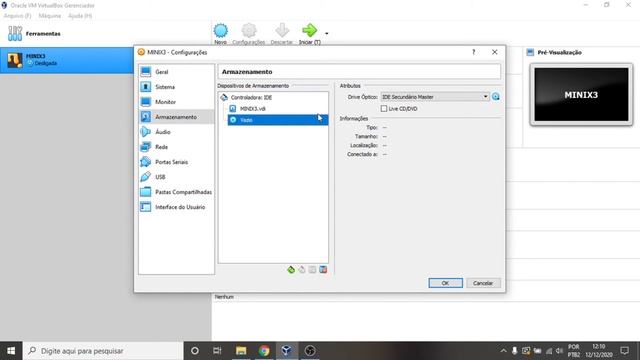Click the volume icon in system tray
The width and height of the screenshot is (640, 360).
coord(559,351)
